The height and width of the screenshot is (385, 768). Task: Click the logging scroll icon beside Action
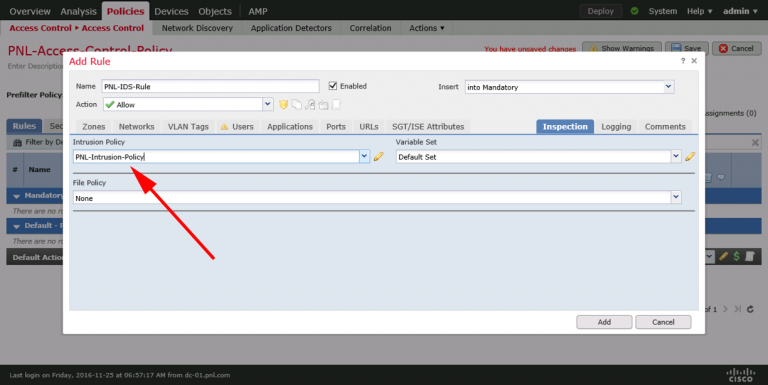[x=336, y=104]
